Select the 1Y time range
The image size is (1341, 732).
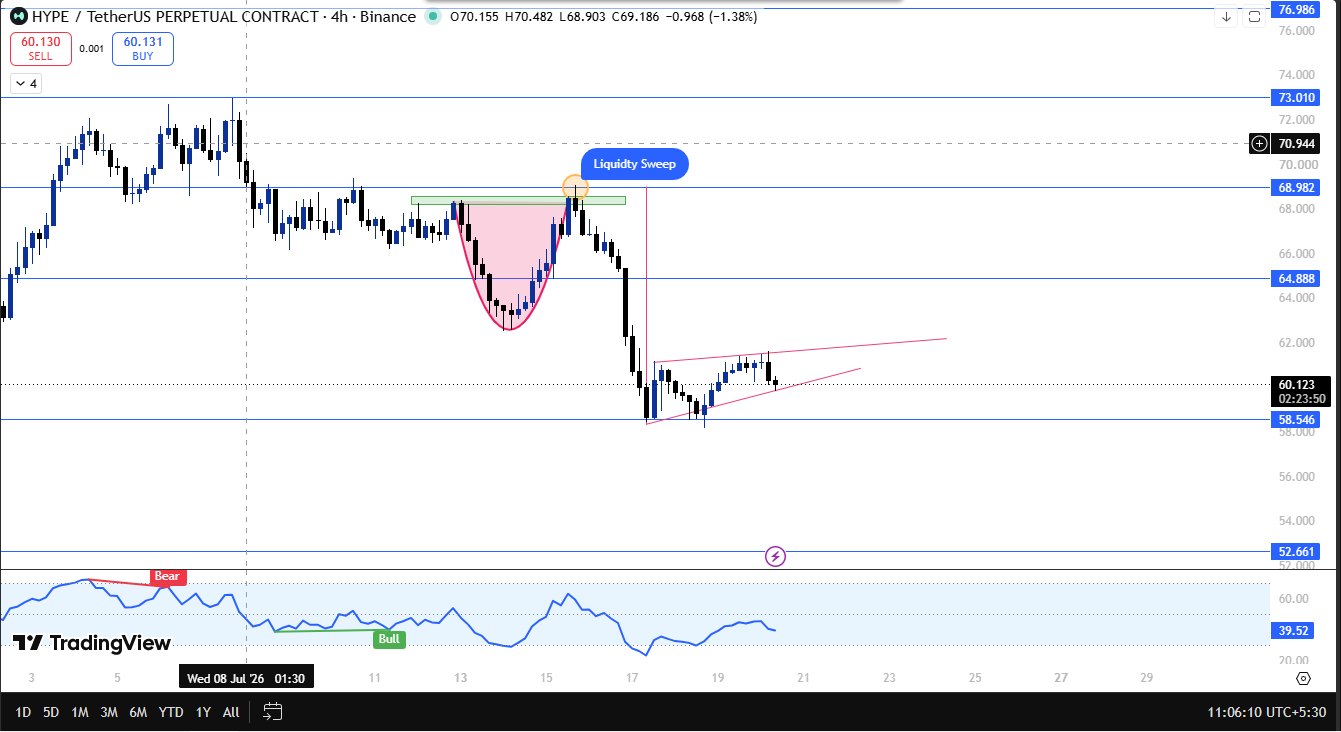[203, 712]
